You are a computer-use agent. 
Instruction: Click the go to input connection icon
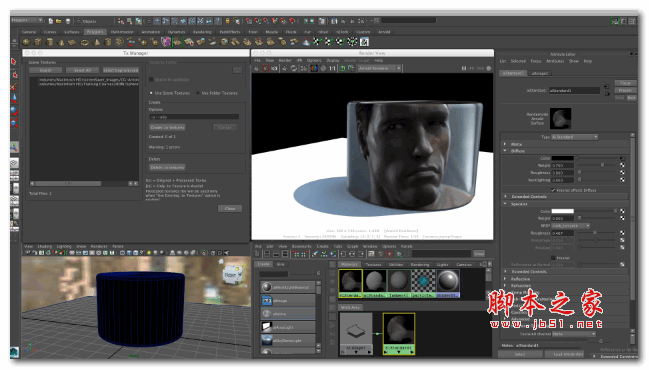pyautogui.click(x=607, y=86)
